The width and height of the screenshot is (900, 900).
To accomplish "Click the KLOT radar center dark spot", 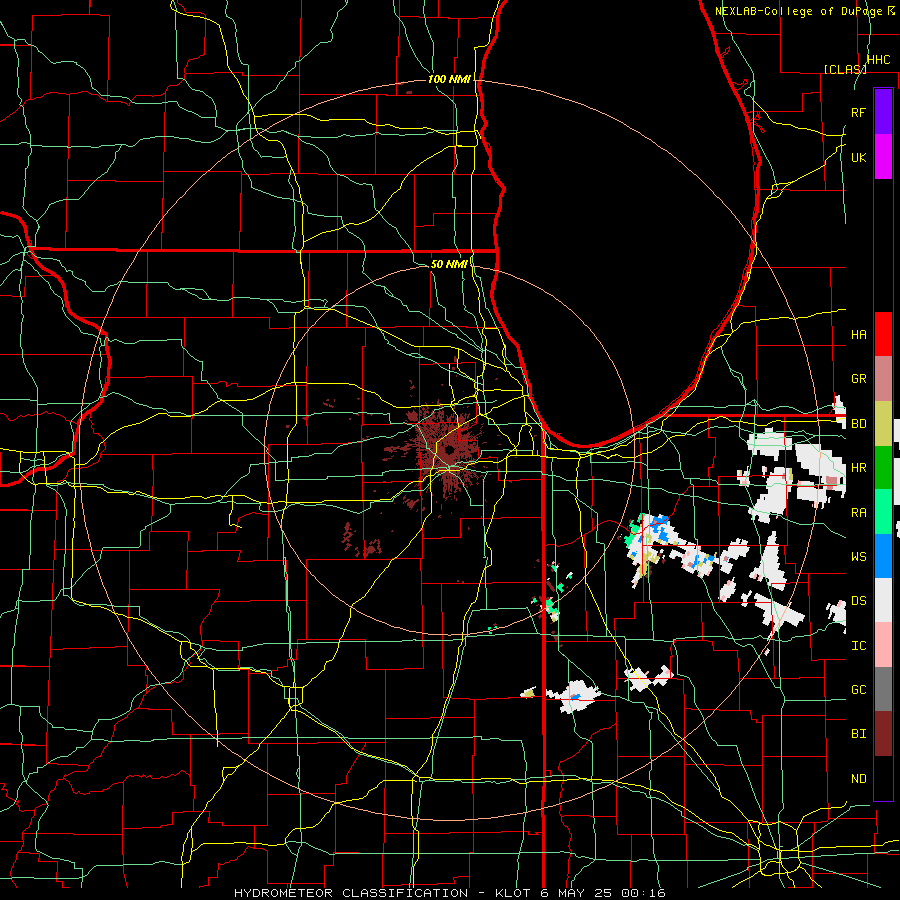I will (448, 450).
